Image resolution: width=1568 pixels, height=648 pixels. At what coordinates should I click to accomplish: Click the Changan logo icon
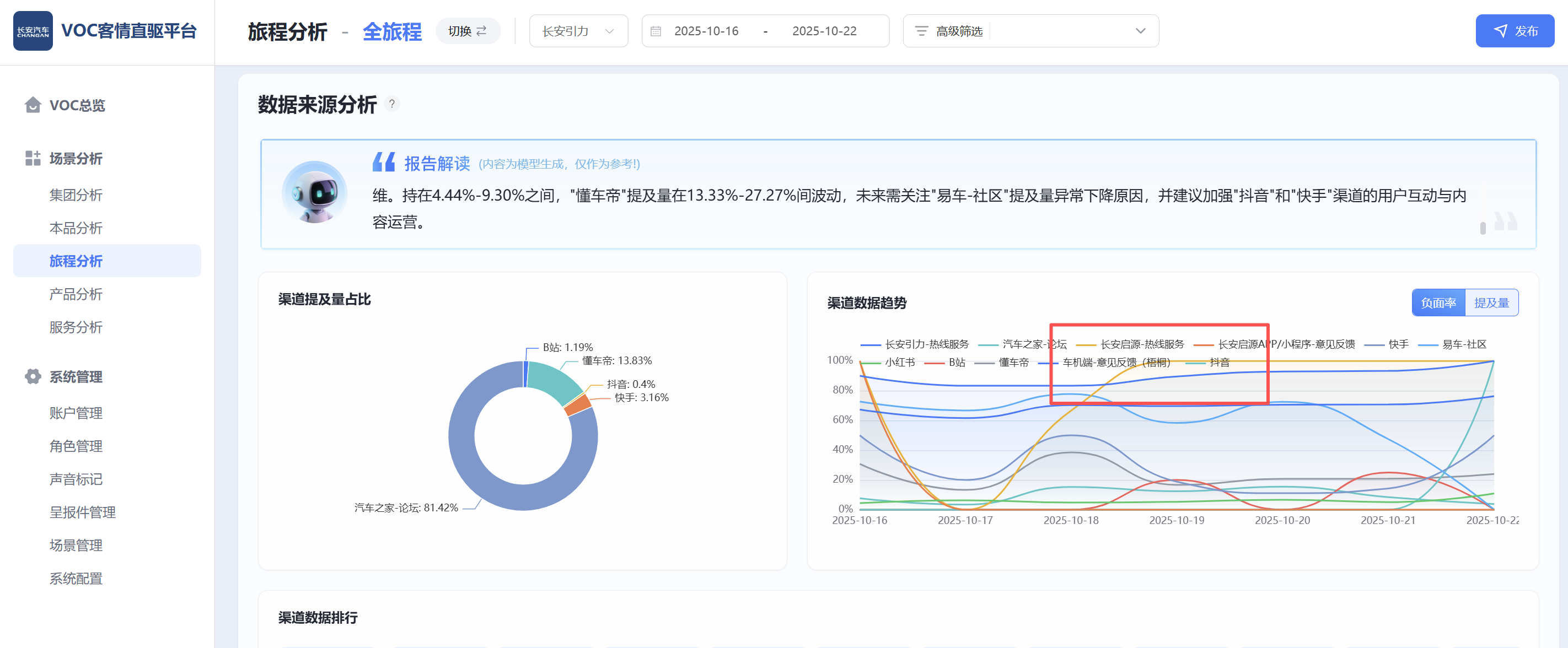(33, 31)
